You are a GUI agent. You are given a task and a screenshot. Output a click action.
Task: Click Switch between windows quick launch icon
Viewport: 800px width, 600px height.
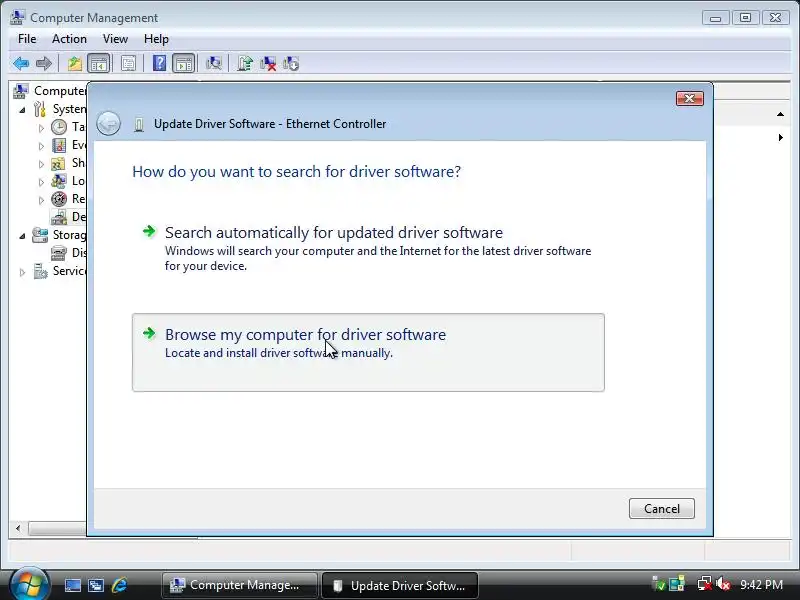tap(96, 585)
